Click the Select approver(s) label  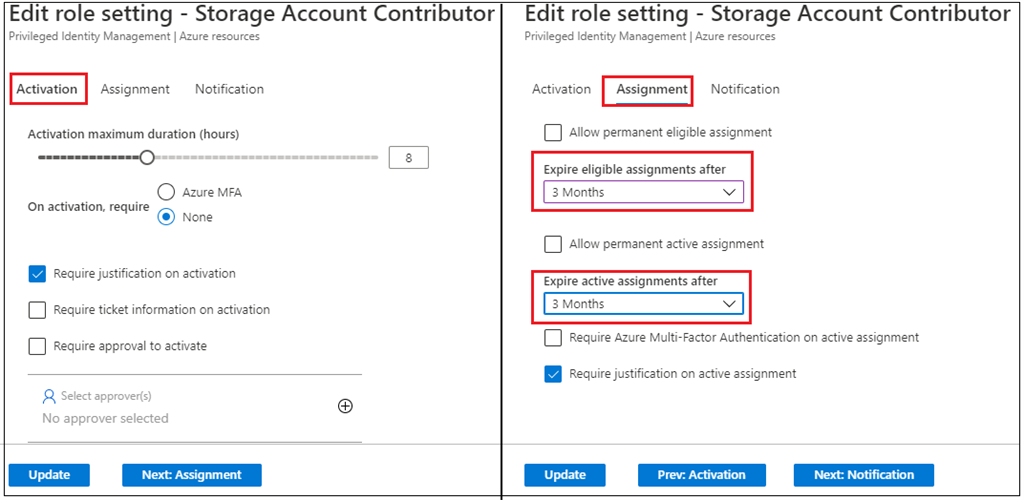[x=106, y=396]
